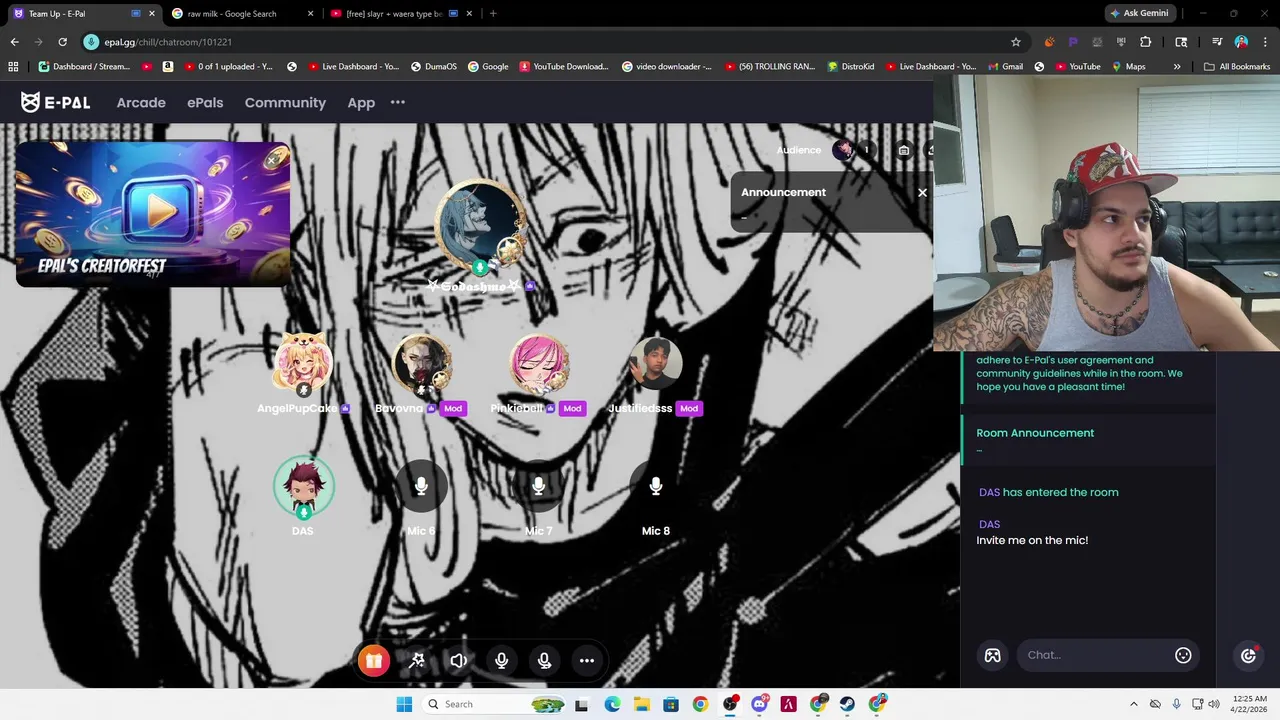
Task: Expand hidden bookmarks chevron
Action: tap(1177, 67)
